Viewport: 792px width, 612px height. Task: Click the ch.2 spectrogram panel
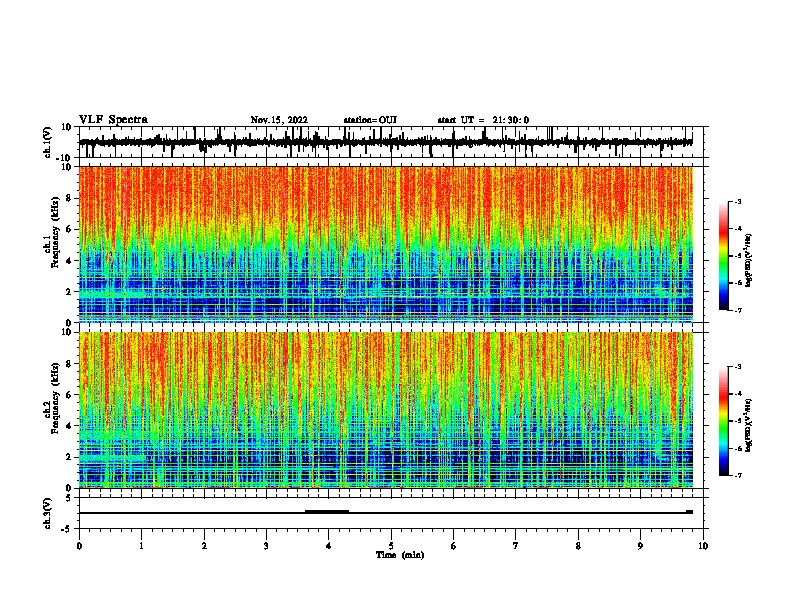coord(391,410)
